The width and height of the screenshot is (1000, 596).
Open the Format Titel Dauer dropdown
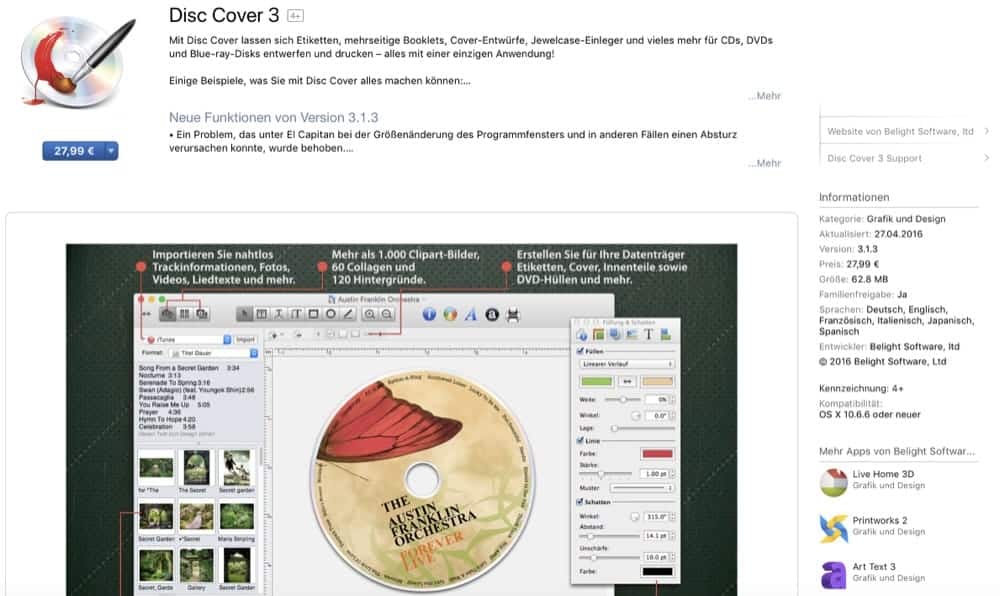click(x=213, y=353)
